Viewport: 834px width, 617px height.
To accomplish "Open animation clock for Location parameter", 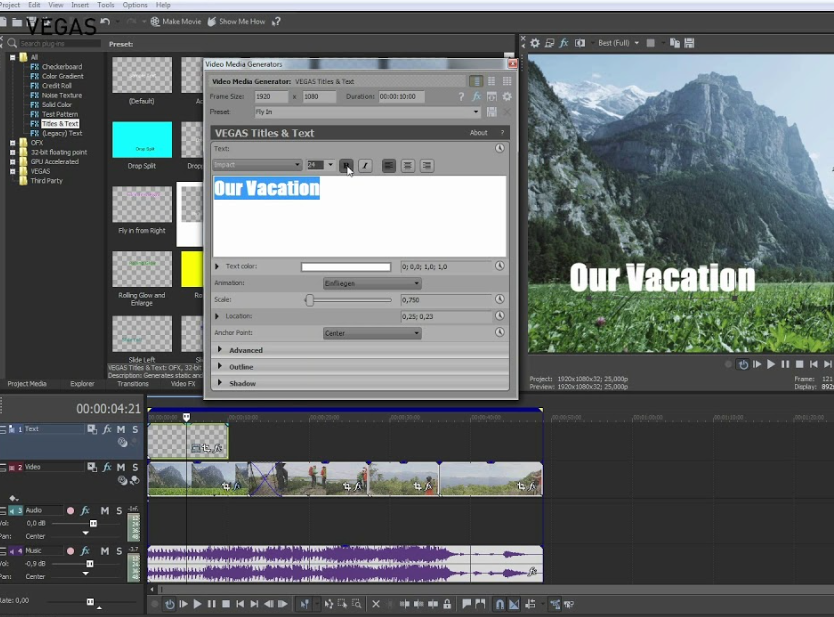I will 499,316.
